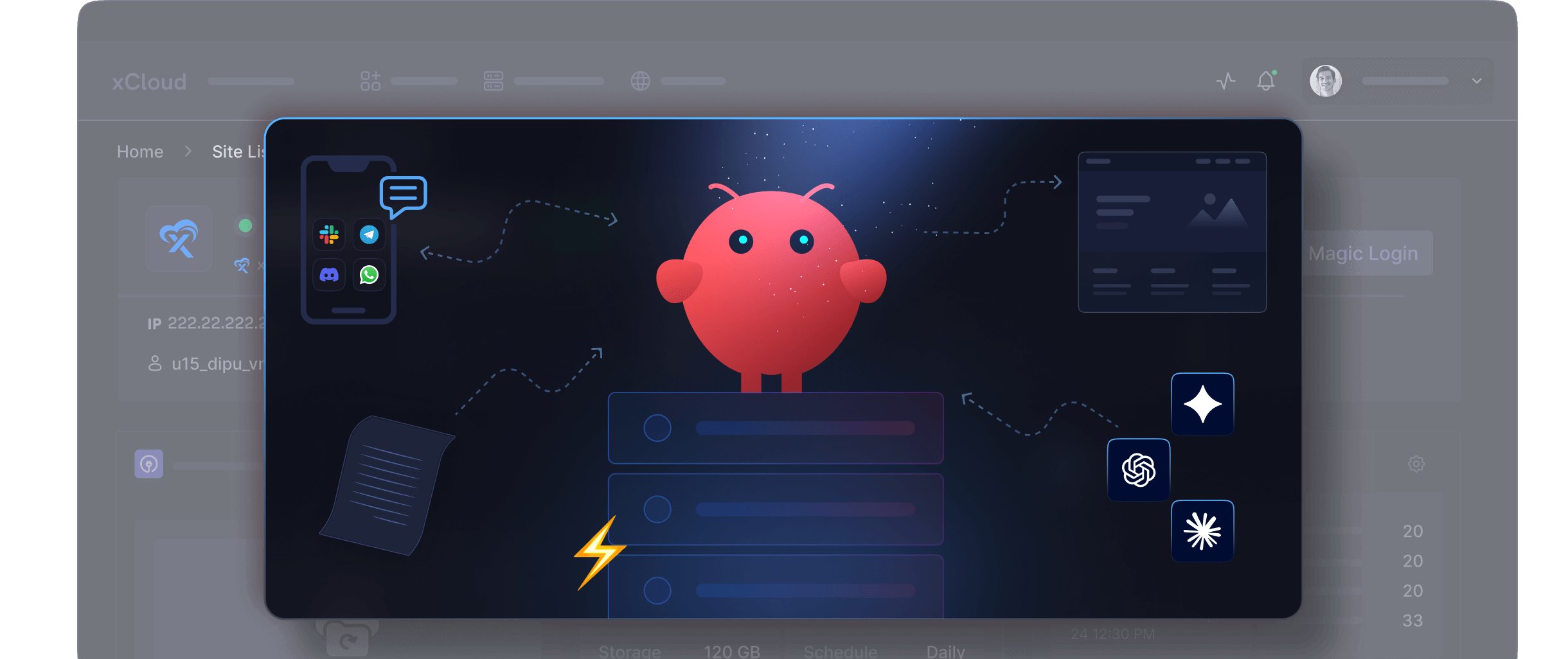Image resolution: width=1568 pixels, height=659 pixels.
Task: Click the Telegram icon on the phone
Action: [369, 235]
